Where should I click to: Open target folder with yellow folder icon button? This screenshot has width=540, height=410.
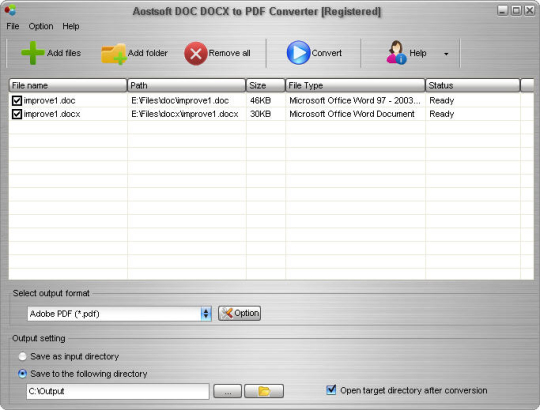pyautogui.click(x=264, y=391)
